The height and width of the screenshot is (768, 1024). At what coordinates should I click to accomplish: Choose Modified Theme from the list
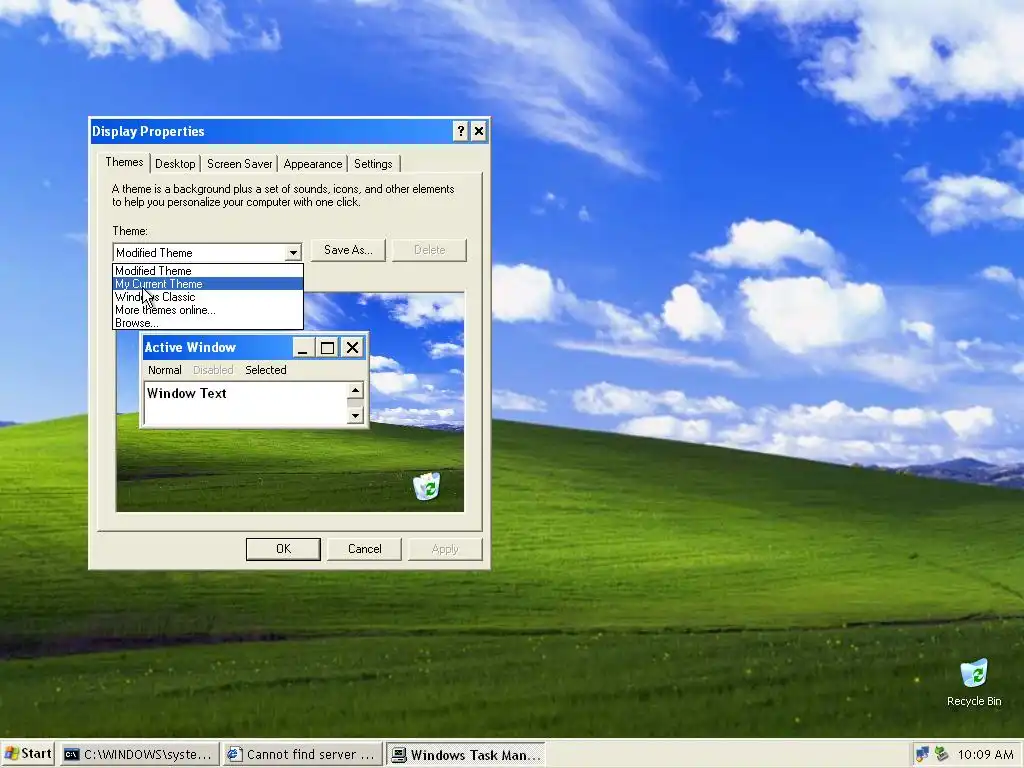click(208, 270)
